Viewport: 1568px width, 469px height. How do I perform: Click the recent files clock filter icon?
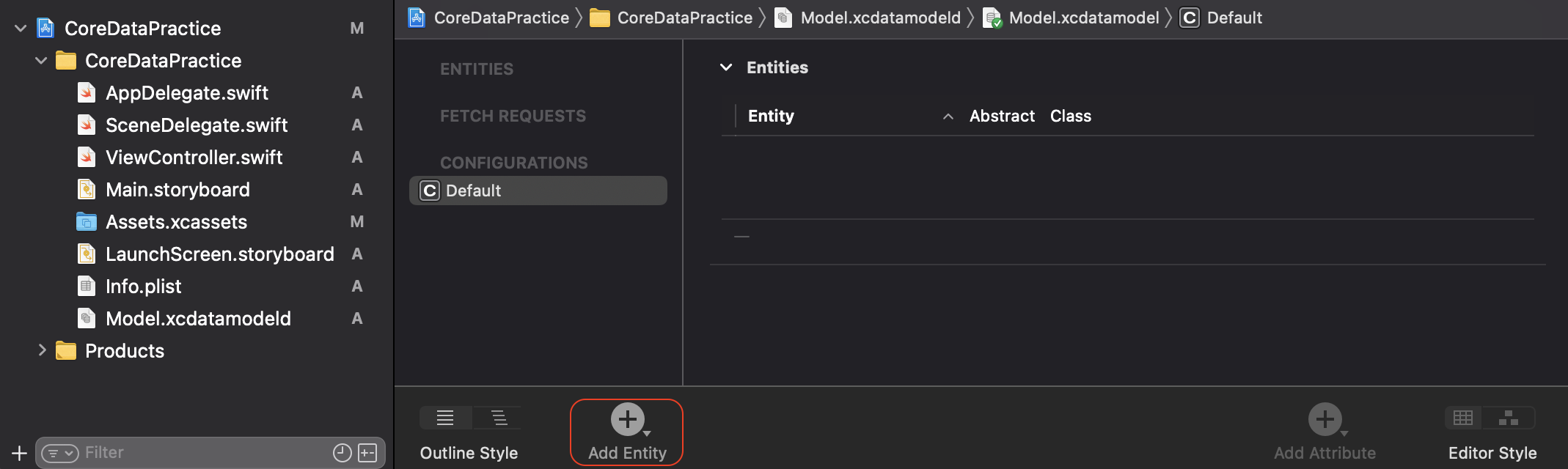342,453
